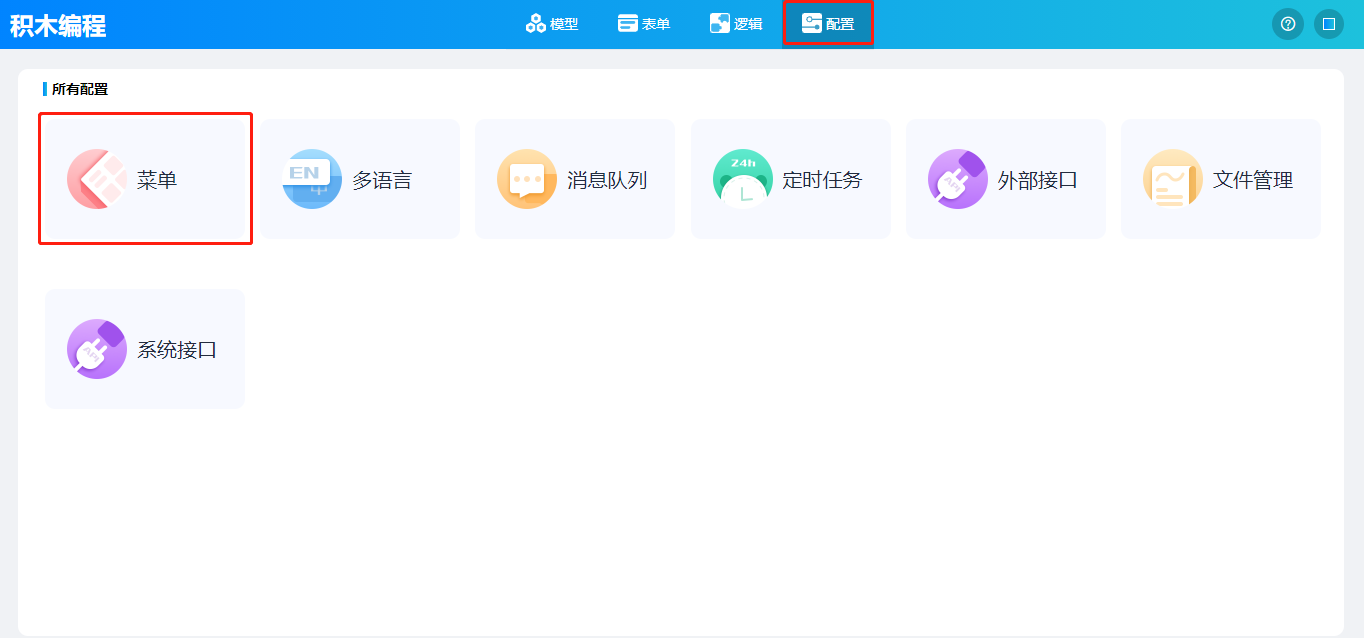
Task: Go to the 逻辑 tab label
Action: pos(748,24)
